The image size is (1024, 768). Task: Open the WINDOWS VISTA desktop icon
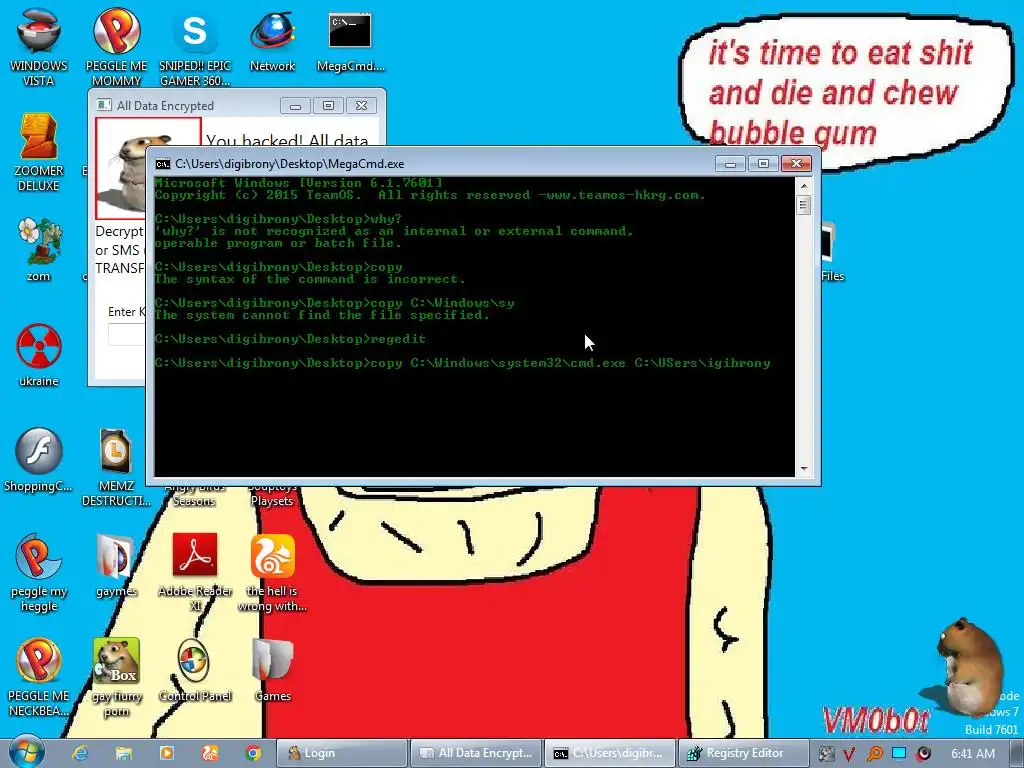pyautogui.click(x=39, y=46)
